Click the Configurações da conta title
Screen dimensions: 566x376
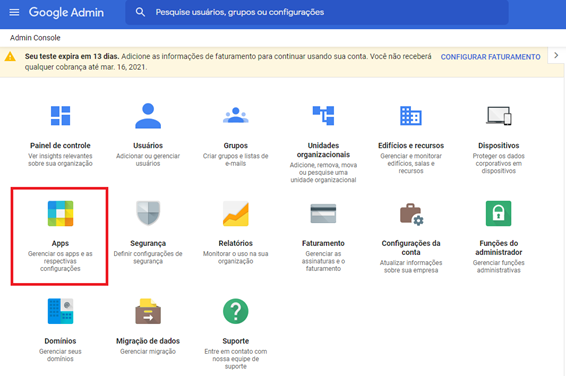tap(411, 248)
